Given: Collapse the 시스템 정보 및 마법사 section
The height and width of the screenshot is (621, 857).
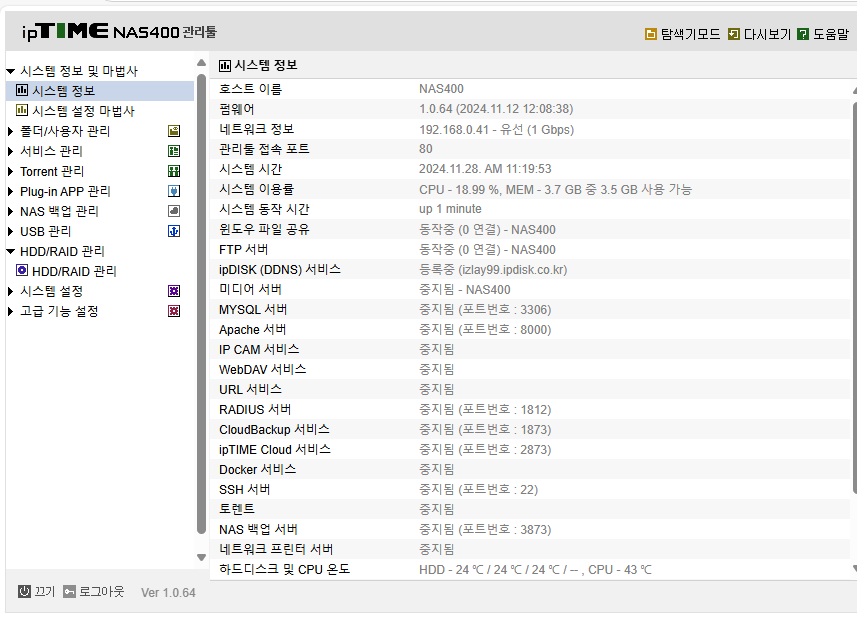Looking at the screenshot, I should tap(10, 71).
